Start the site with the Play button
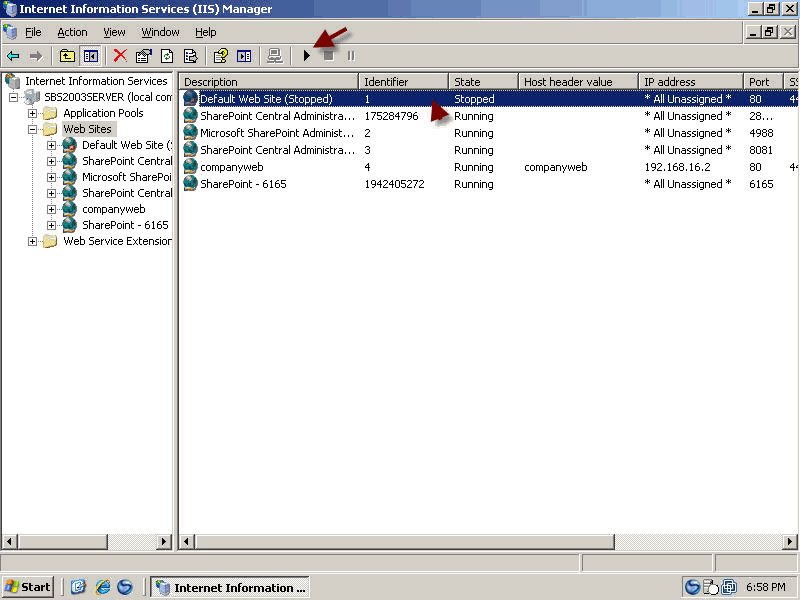 (x=307, y=56)
